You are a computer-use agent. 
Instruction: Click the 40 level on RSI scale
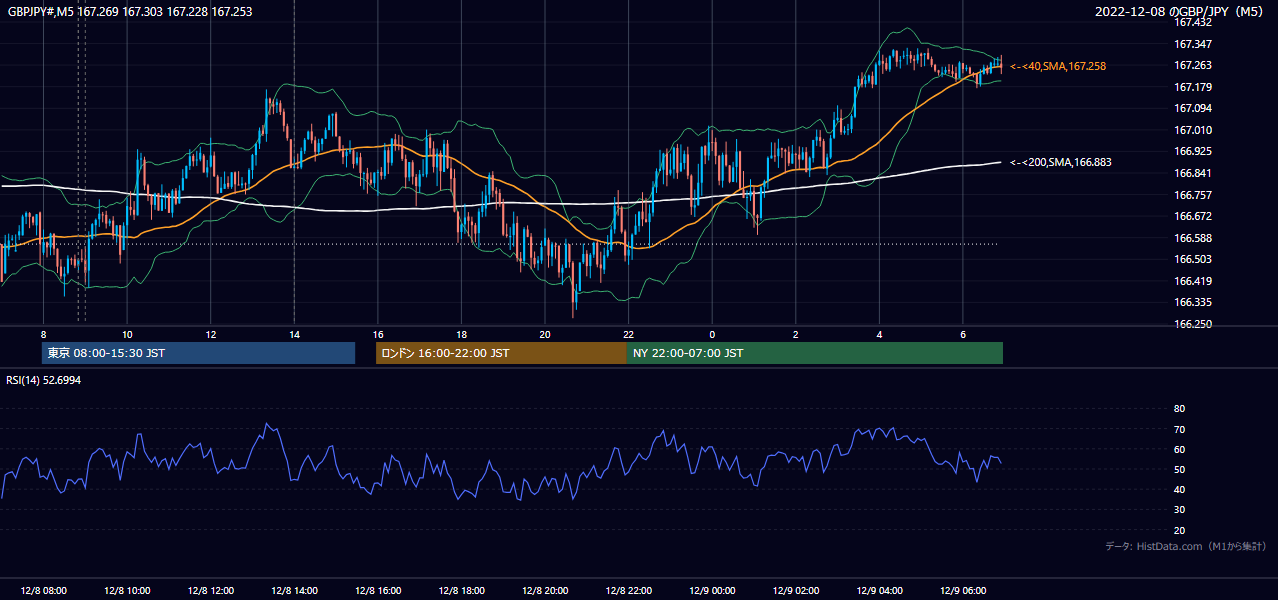coord(1179,489)
